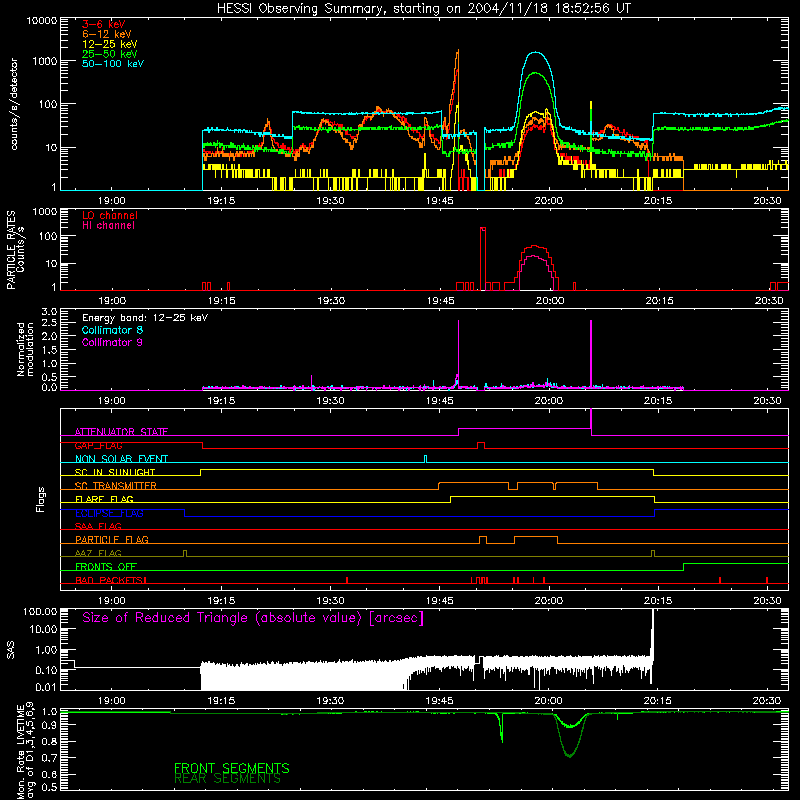The width and height of the screenshot is (800, 800).
Task: Click the ATTENUATOR_STATE flag label
Action: click(121, 432)
